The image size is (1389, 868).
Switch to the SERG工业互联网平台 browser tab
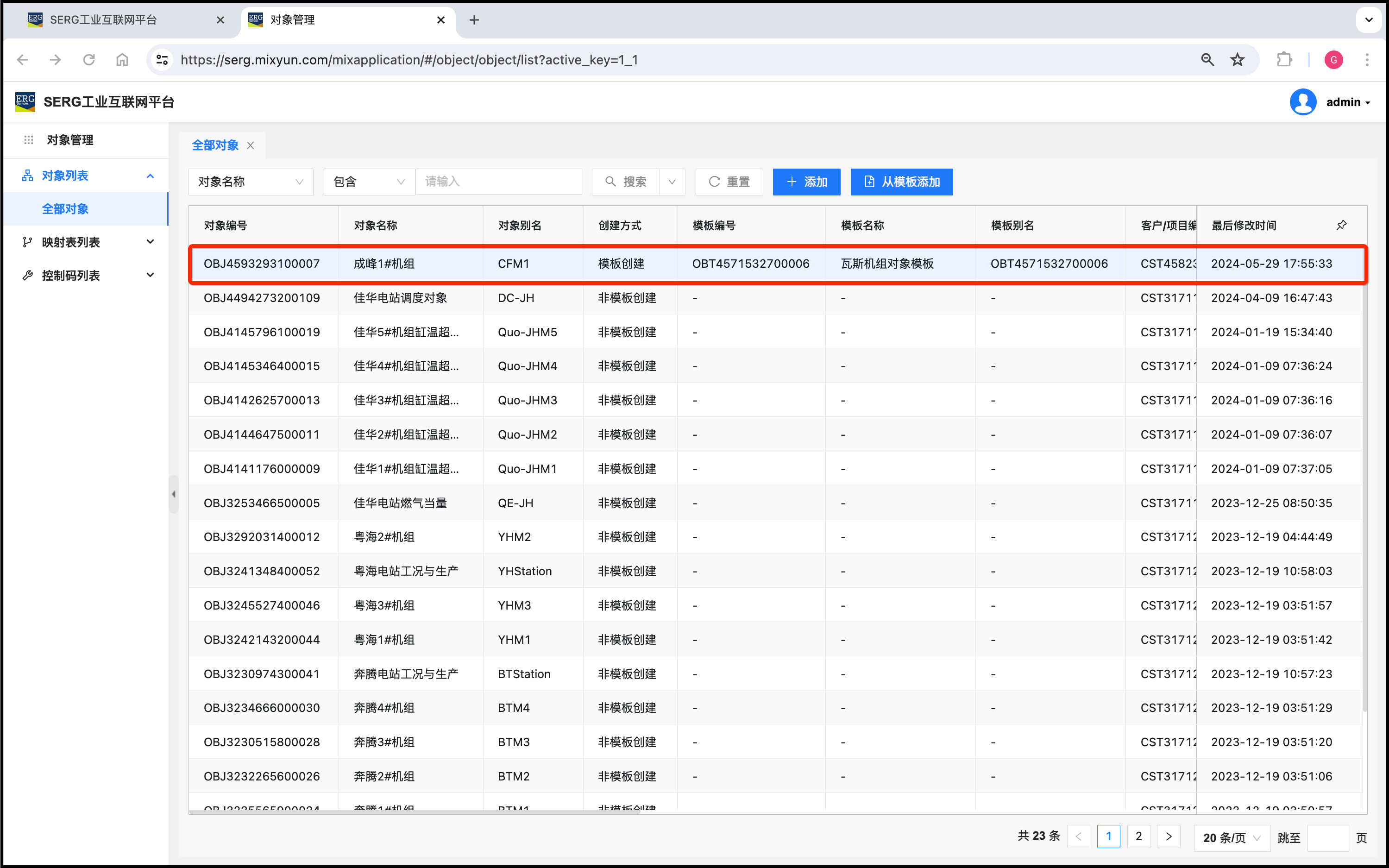tap(103, 20)
